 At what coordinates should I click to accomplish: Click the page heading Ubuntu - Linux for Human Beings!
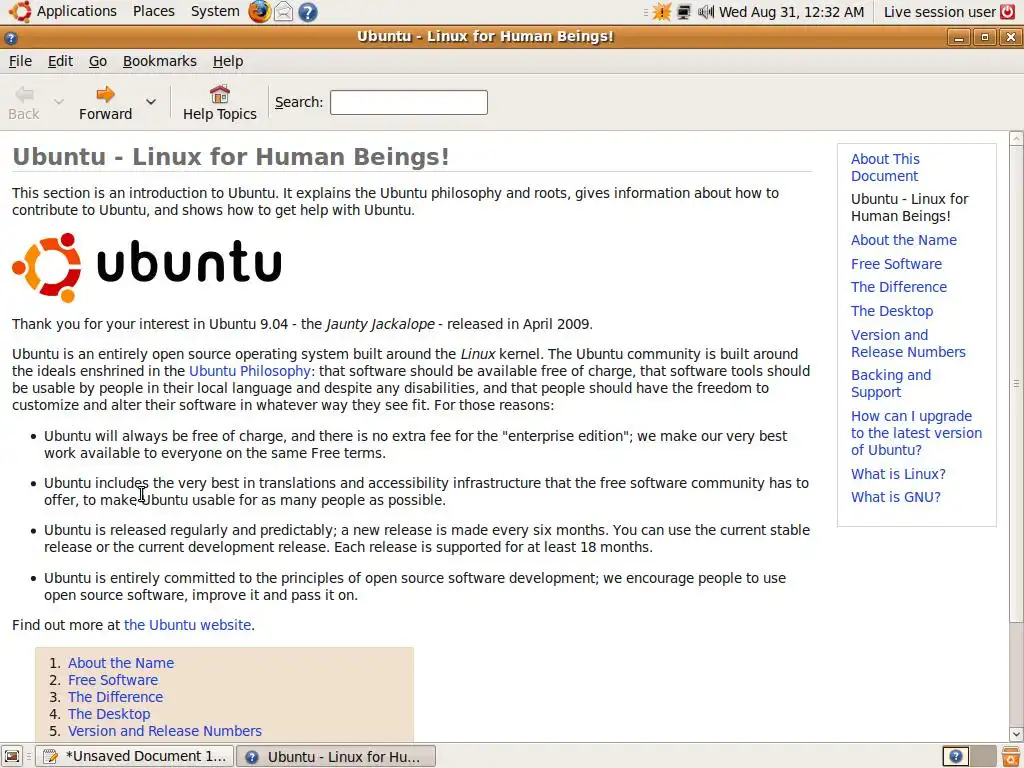point(231,157)
